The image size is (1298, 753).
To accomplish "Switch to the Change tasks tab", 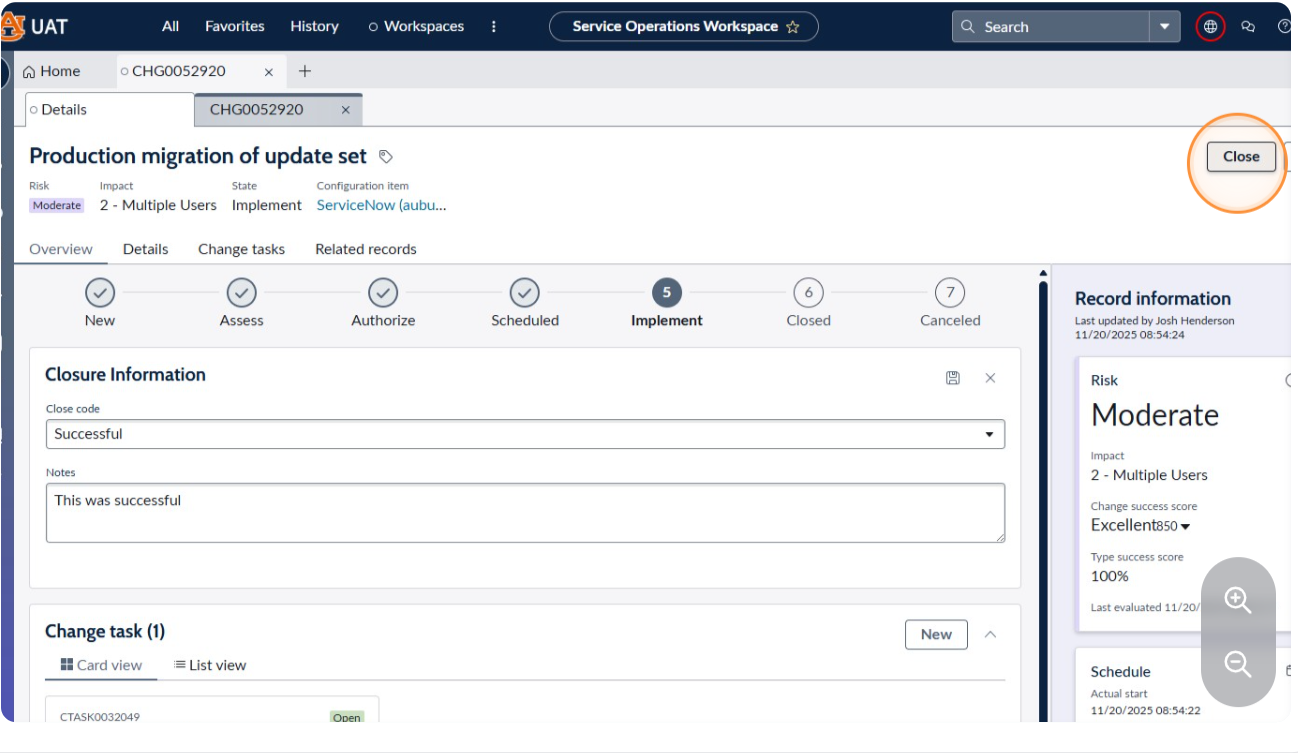I will (x=241, y=249).
